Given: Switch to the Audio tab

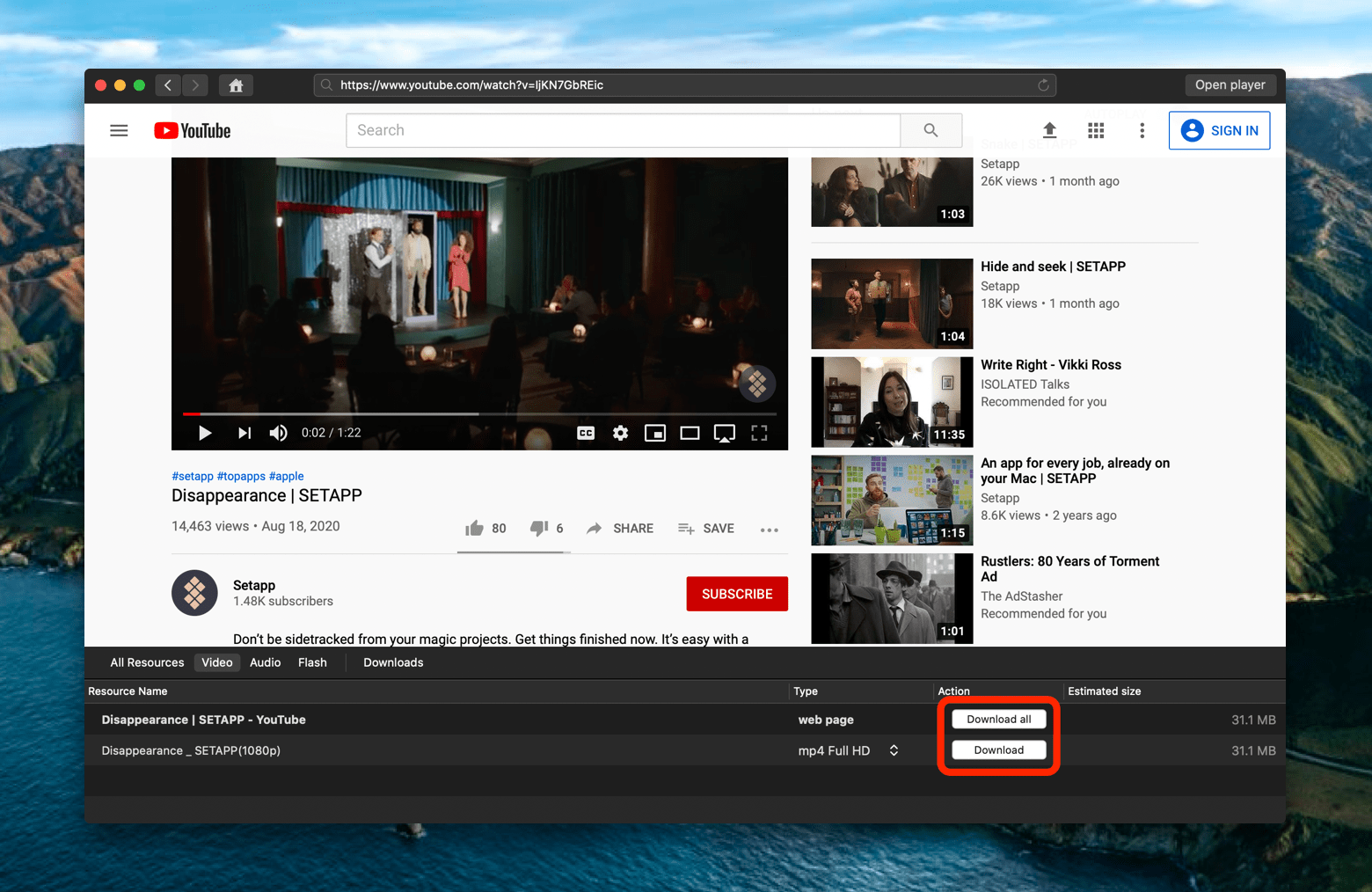Looking at the screenshot, I should pyautogui.click(x=265, y=662).
